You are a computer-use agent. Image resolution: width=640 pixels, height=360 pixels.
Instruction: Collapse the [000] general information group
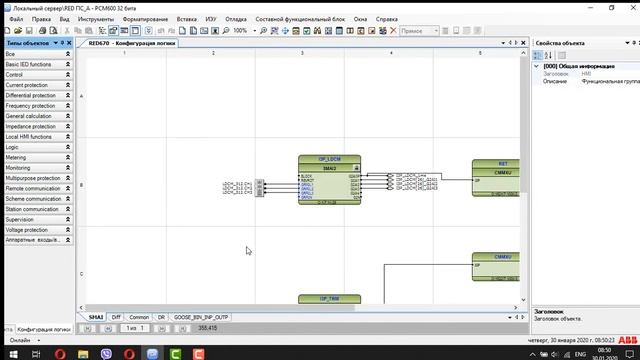[x=536, y=66]
